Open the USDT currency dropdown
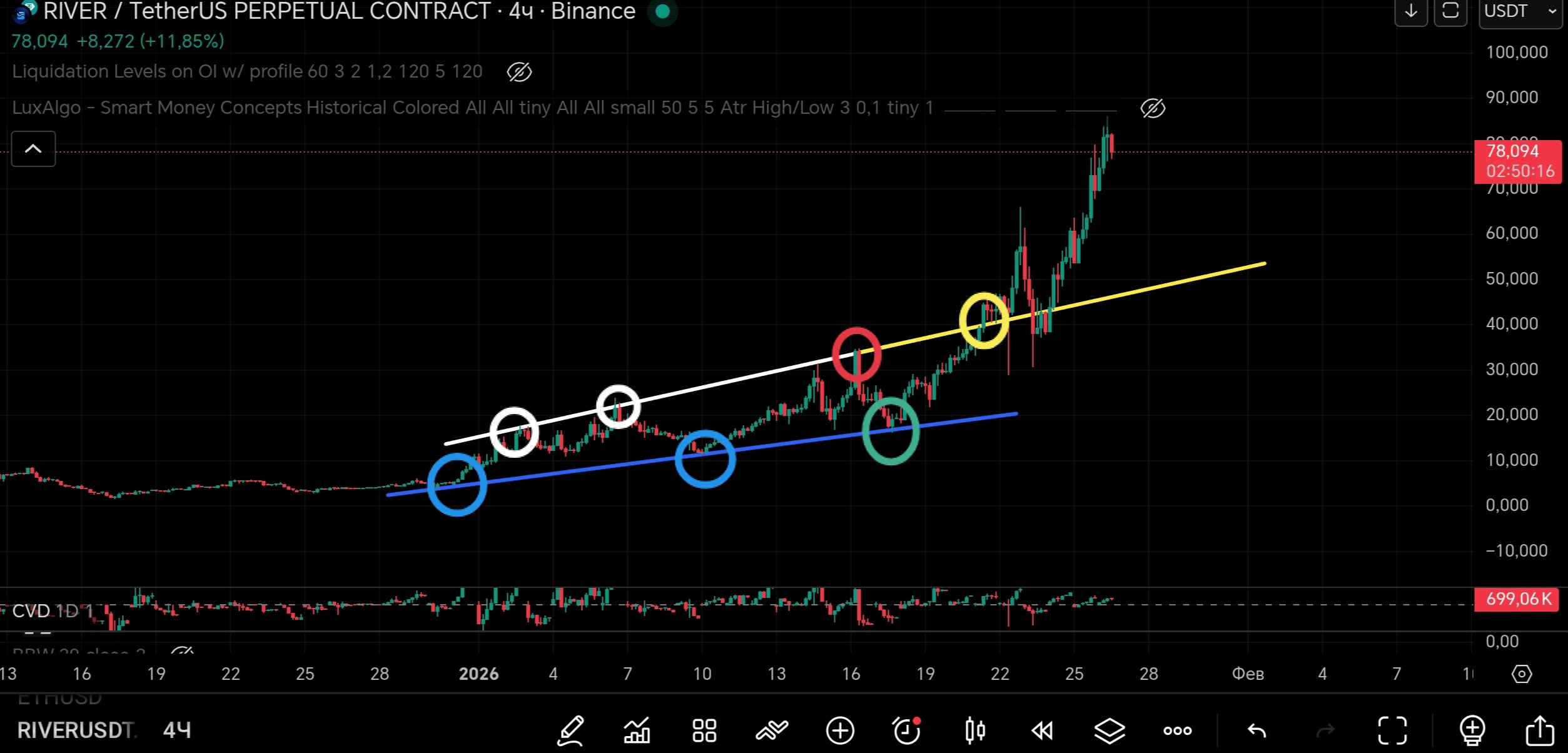Image resolution: width=1568 pixels, height=753 pixels. [x=1520, y=11]
